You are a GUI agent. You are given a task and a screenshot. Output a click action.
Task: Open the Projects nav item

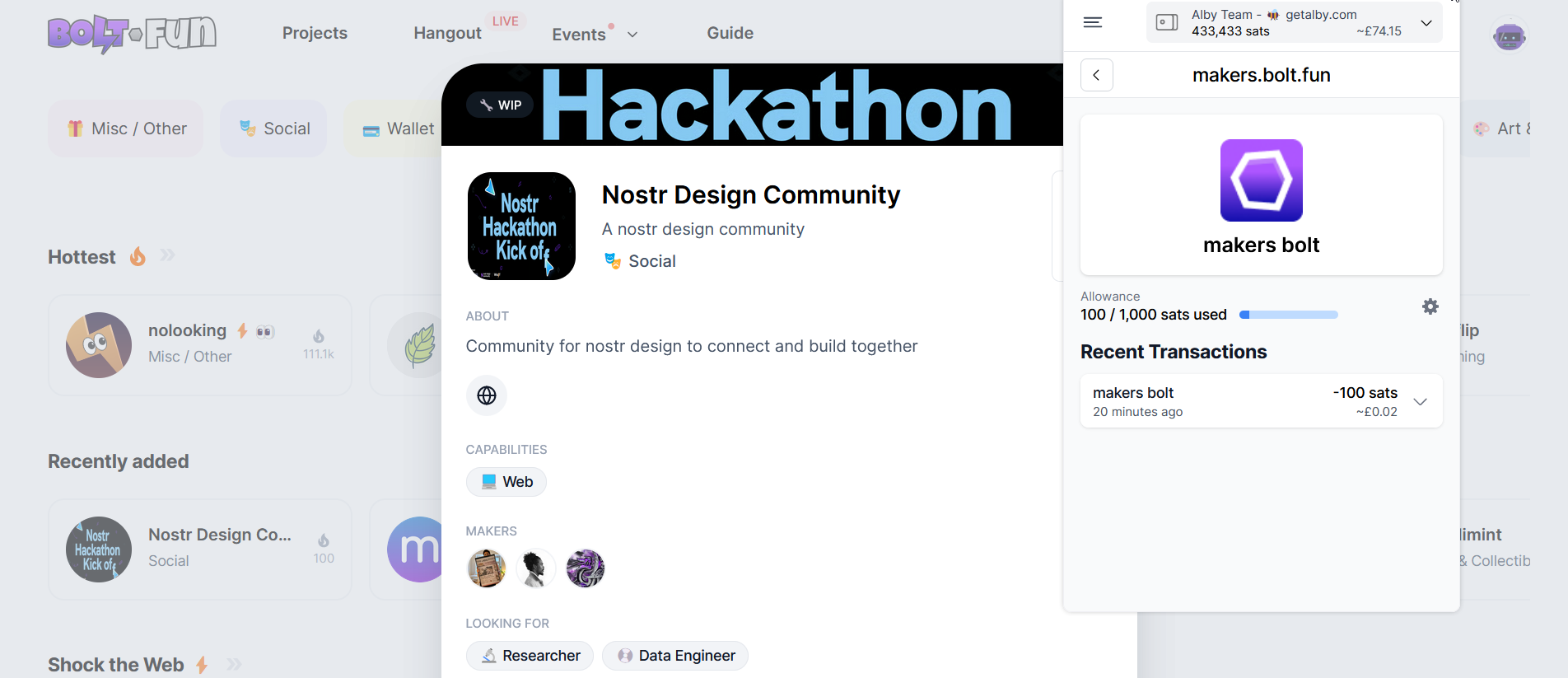click(315, 33)
